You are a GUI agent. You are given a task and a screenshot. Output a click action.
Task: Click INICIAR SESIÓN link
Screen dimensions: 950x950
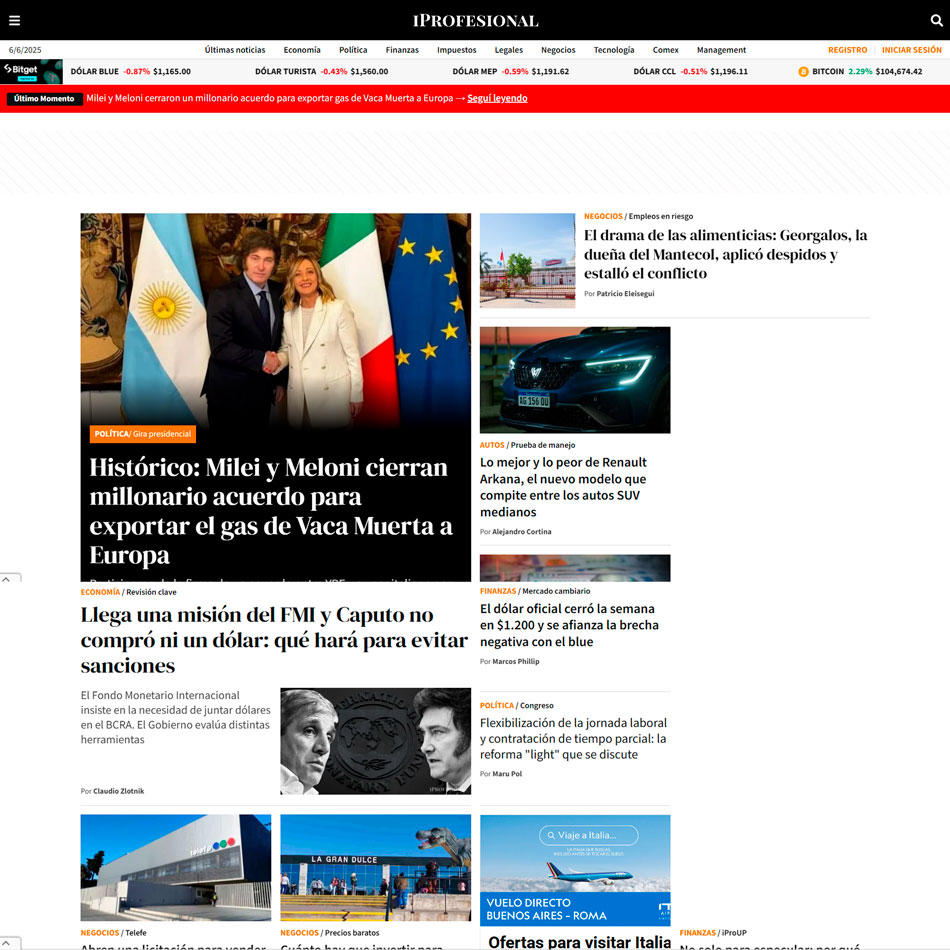911,50
